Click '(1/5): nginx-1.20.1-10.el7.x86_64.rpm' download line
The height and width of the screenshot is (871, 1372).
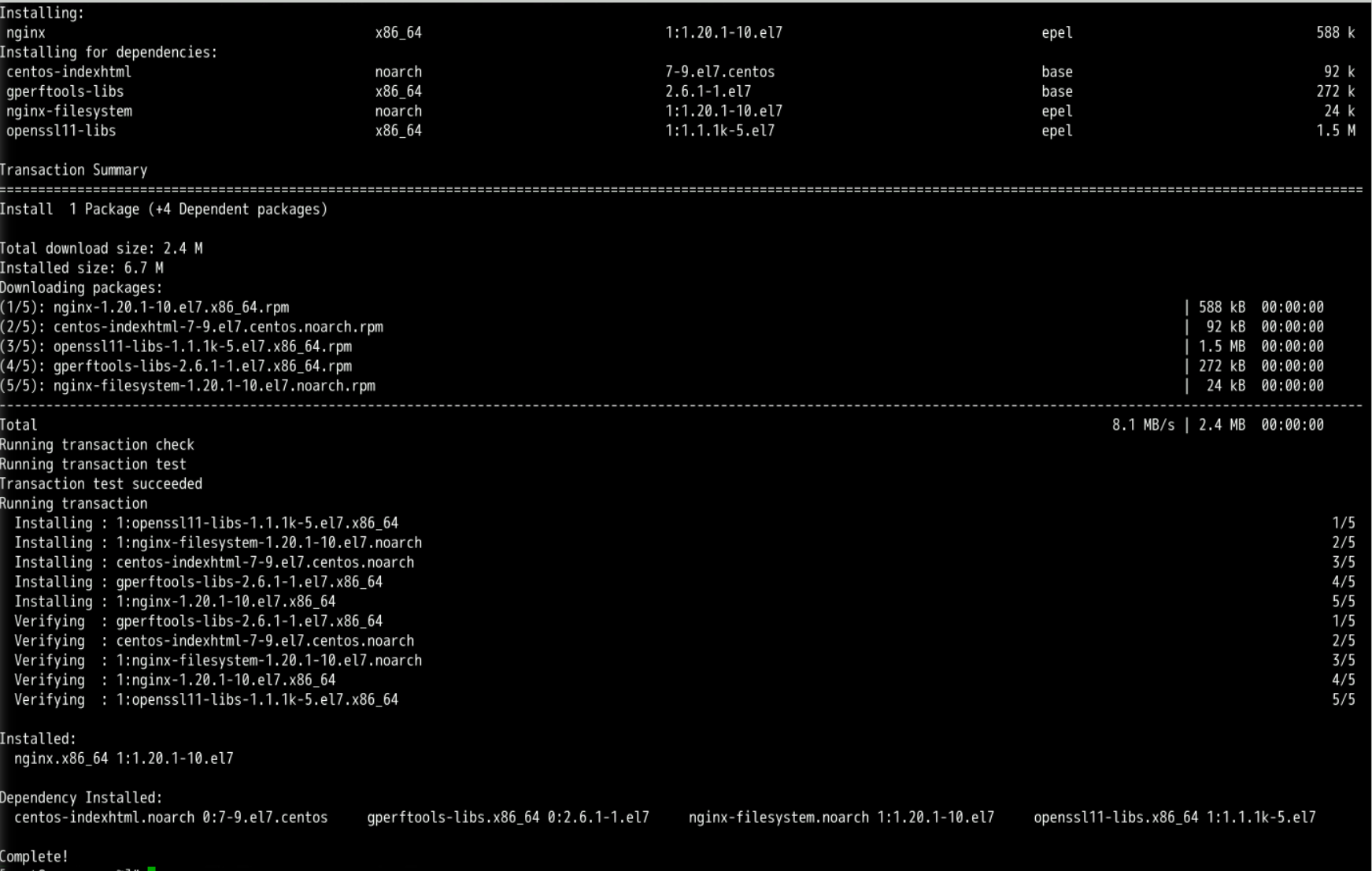point(144,307)
